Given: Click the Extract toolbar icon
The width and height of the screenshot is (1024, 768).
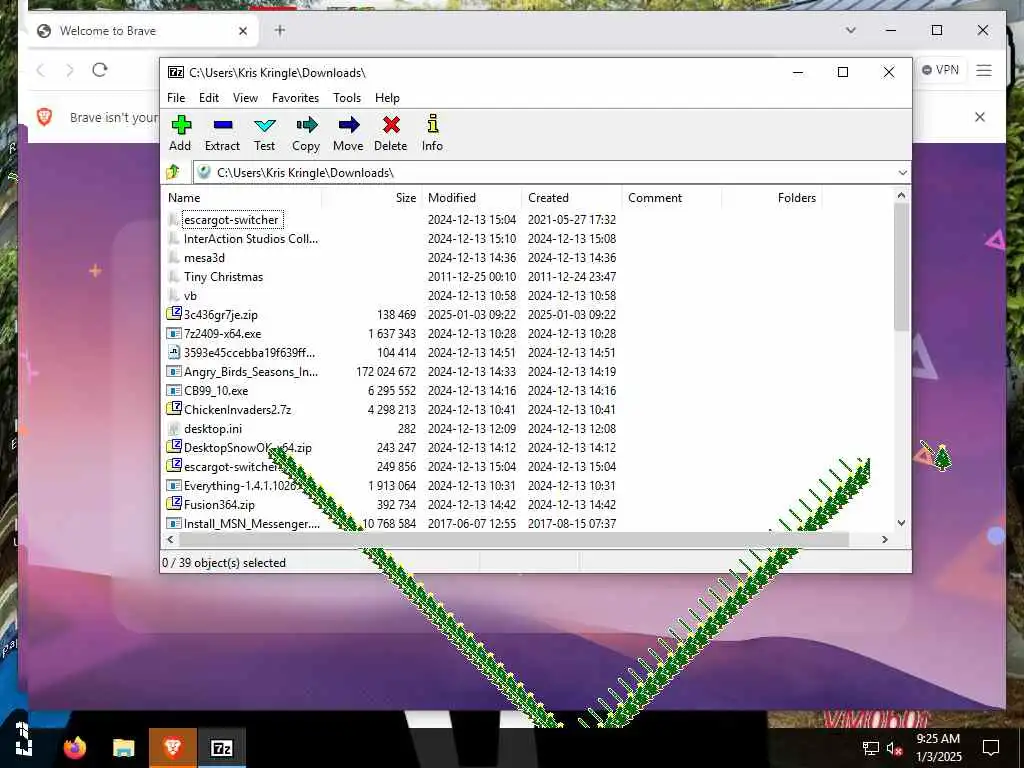Looking at the screenshot, I should pos(223,124).
